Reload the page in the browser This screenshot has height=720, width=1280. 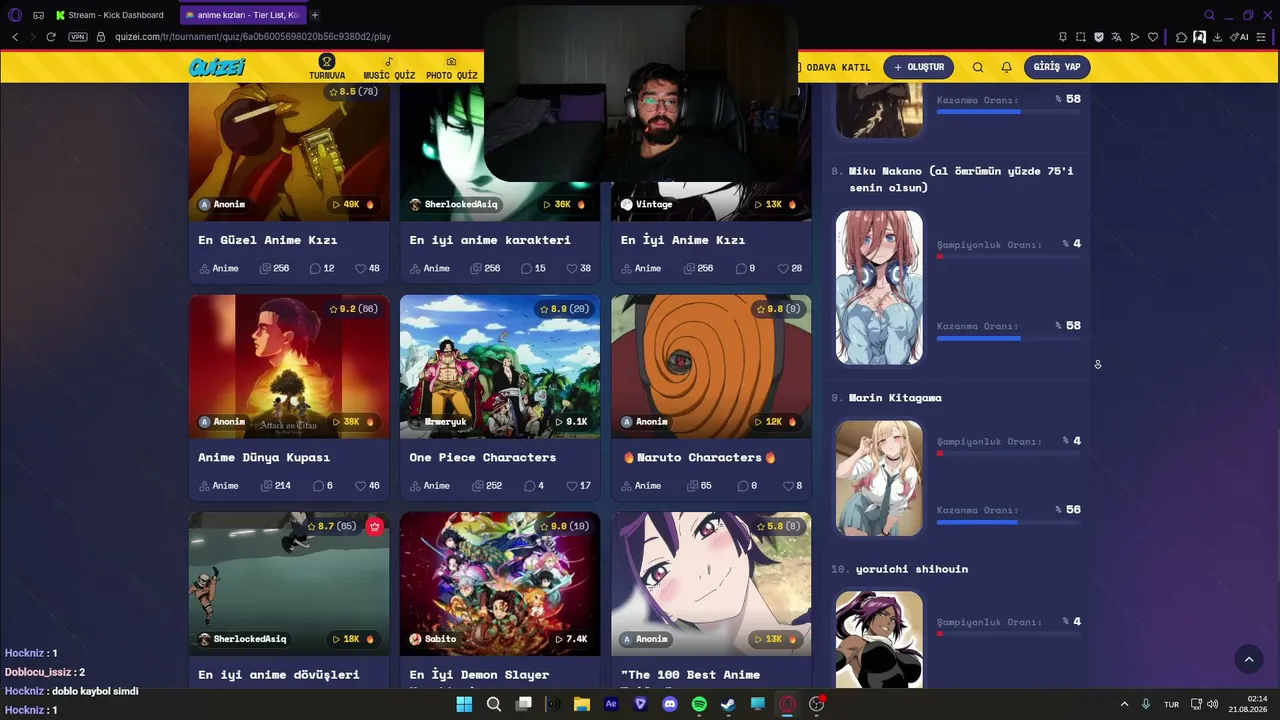[x=51, y=37]
